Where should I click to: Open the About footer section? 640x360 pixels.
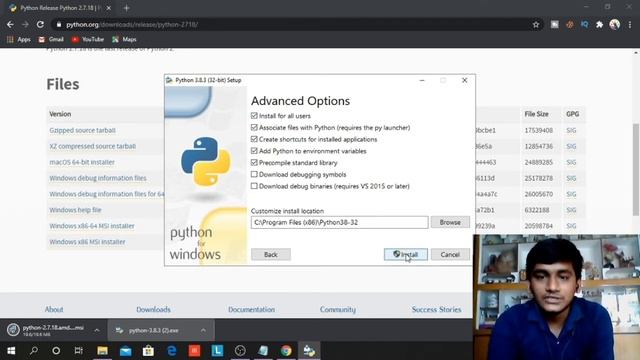tap(54, 309)
